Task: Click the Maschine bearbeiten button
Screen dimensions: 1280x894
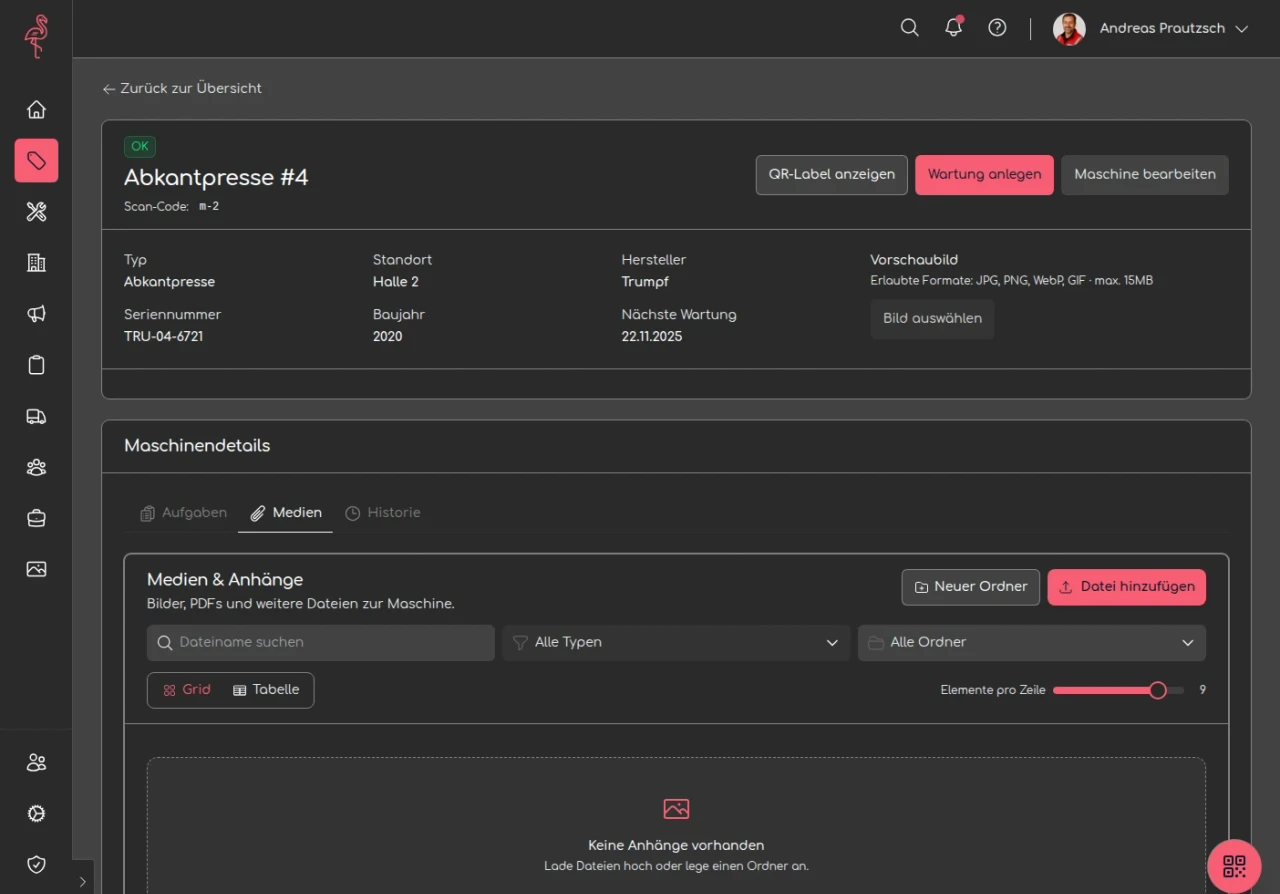Action: [1145, 175]
